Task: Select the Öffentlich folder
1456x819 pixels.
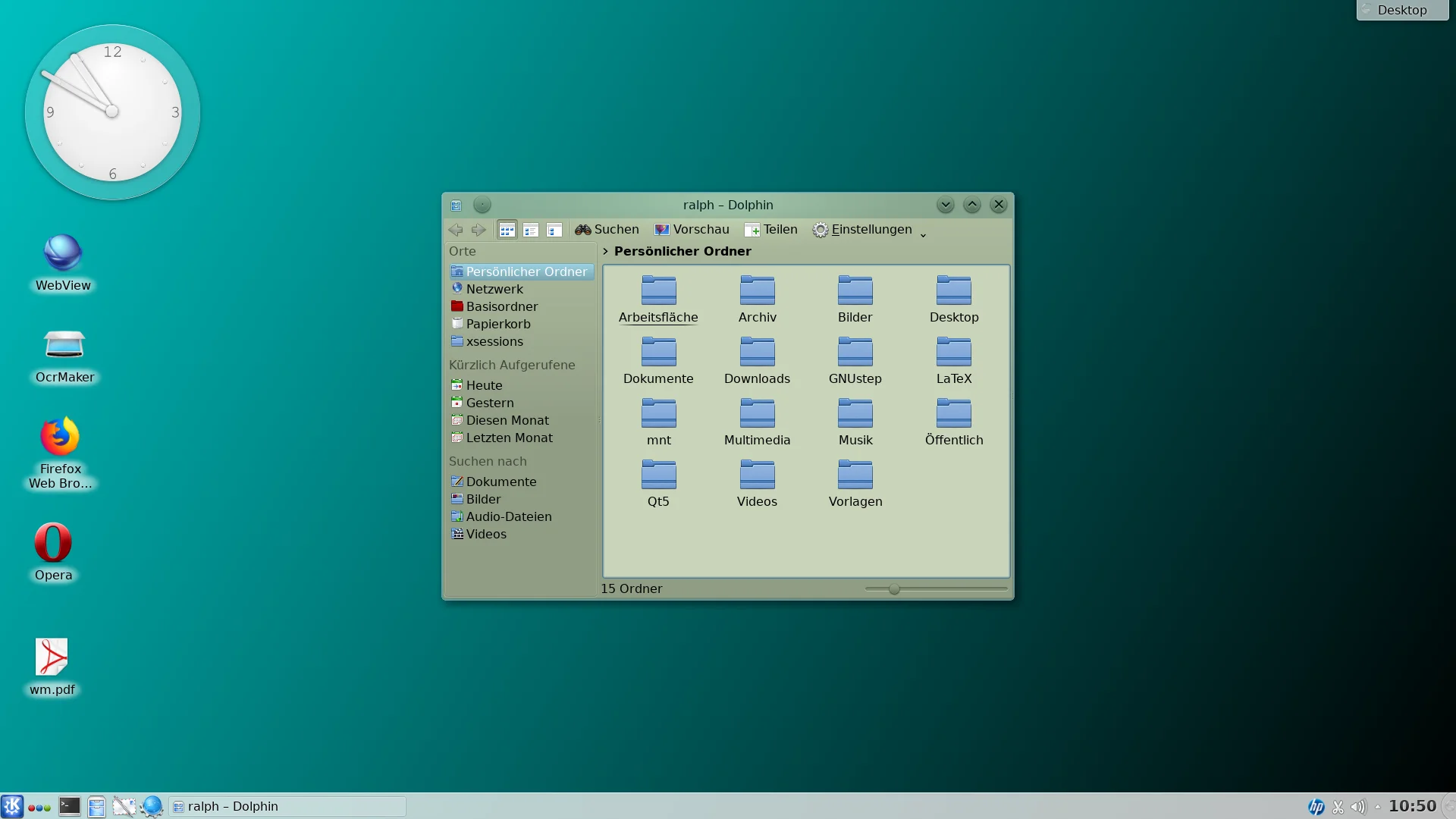Action: coord(954,422)
